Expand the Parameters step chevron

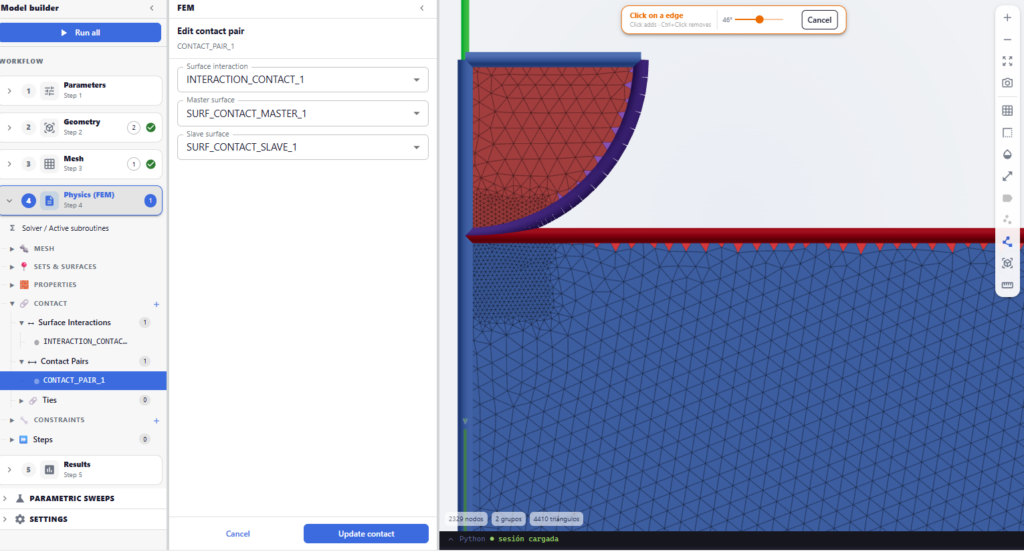click(9, 91)
